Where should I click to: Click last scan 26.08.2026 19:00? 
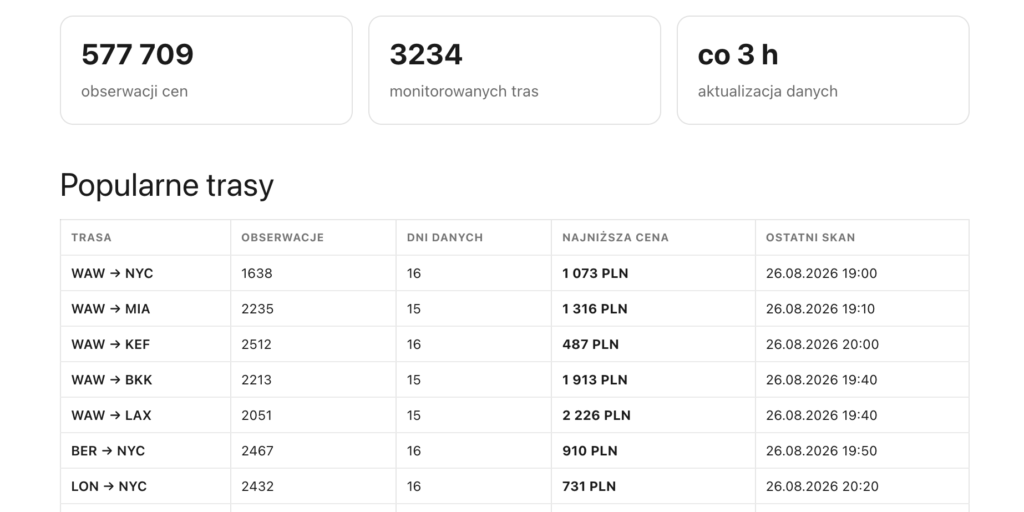point(822,274)
